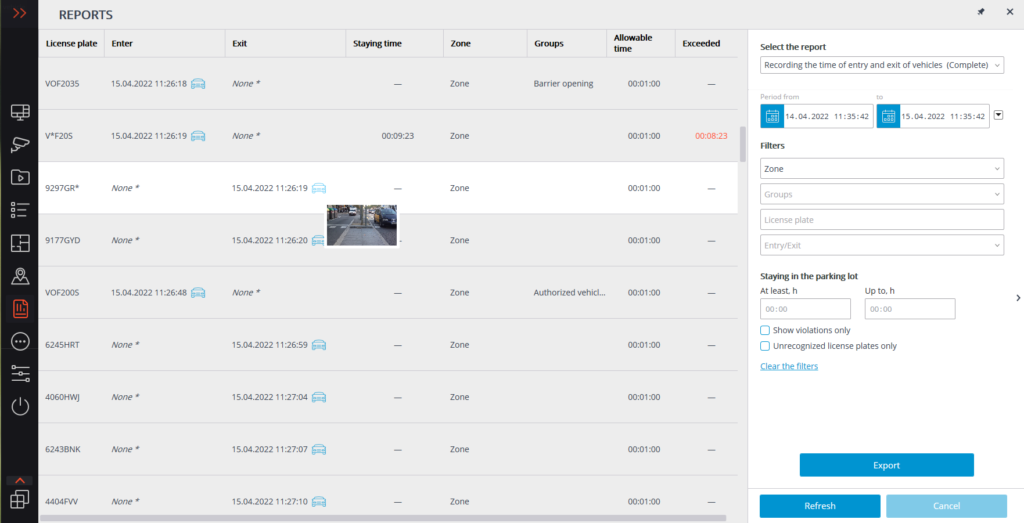This screenshot has height=523, width=1024.
Task: Open the Entry/Exit filter dropdown
Action: pos(881,245)
